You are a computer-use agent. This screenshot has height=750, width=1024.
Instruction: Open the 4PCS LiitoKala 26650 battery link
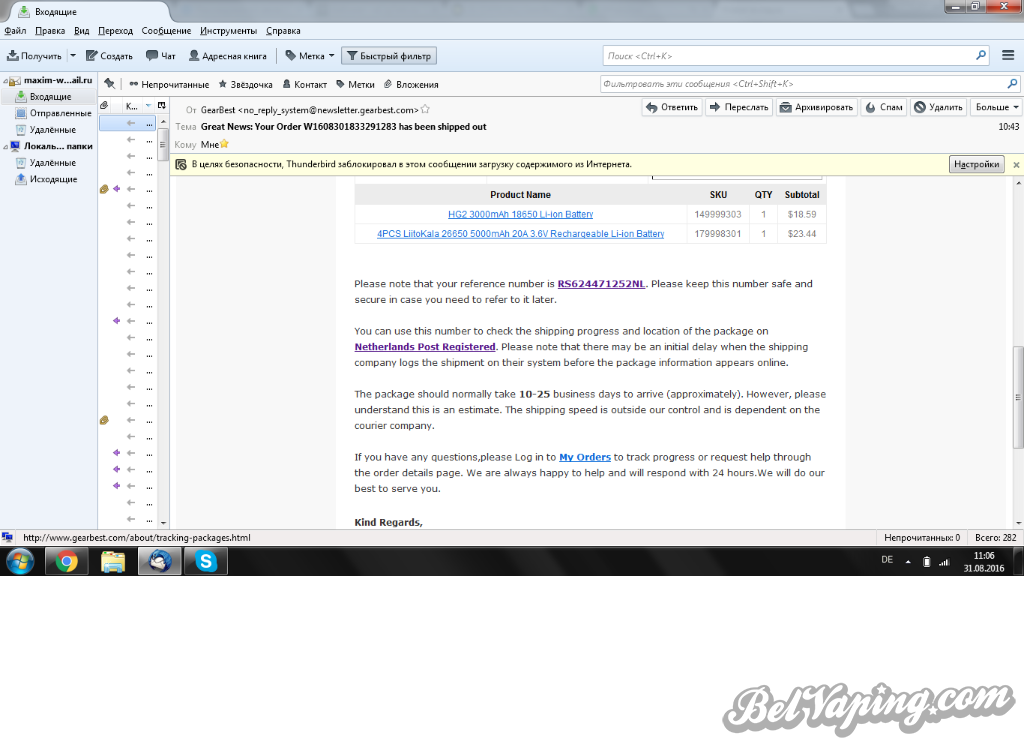click(520, 234)
